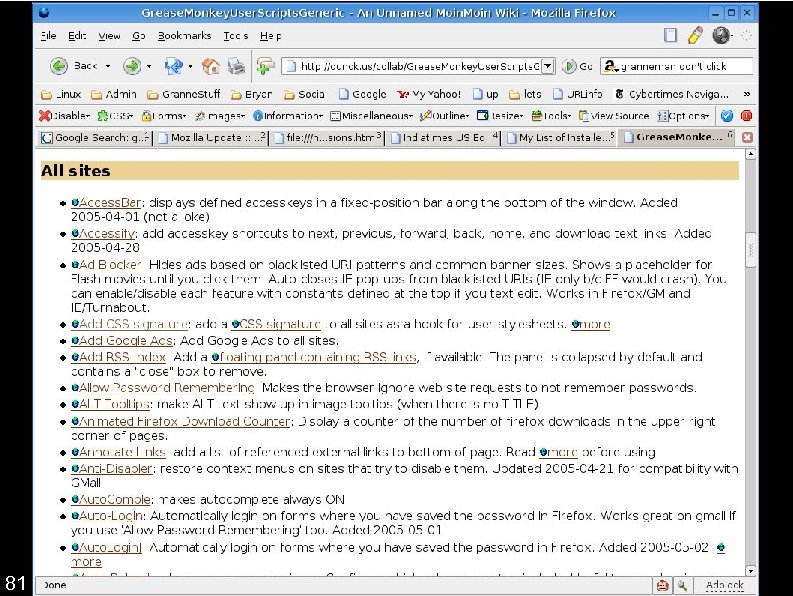Click into the URL address field
793x596 pixels.
pyautogui.click(x=420, y=66)
